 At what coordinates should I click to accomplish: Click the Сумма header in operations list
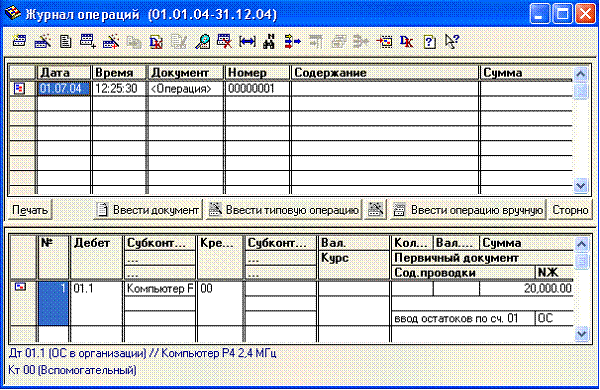(527, 72)
